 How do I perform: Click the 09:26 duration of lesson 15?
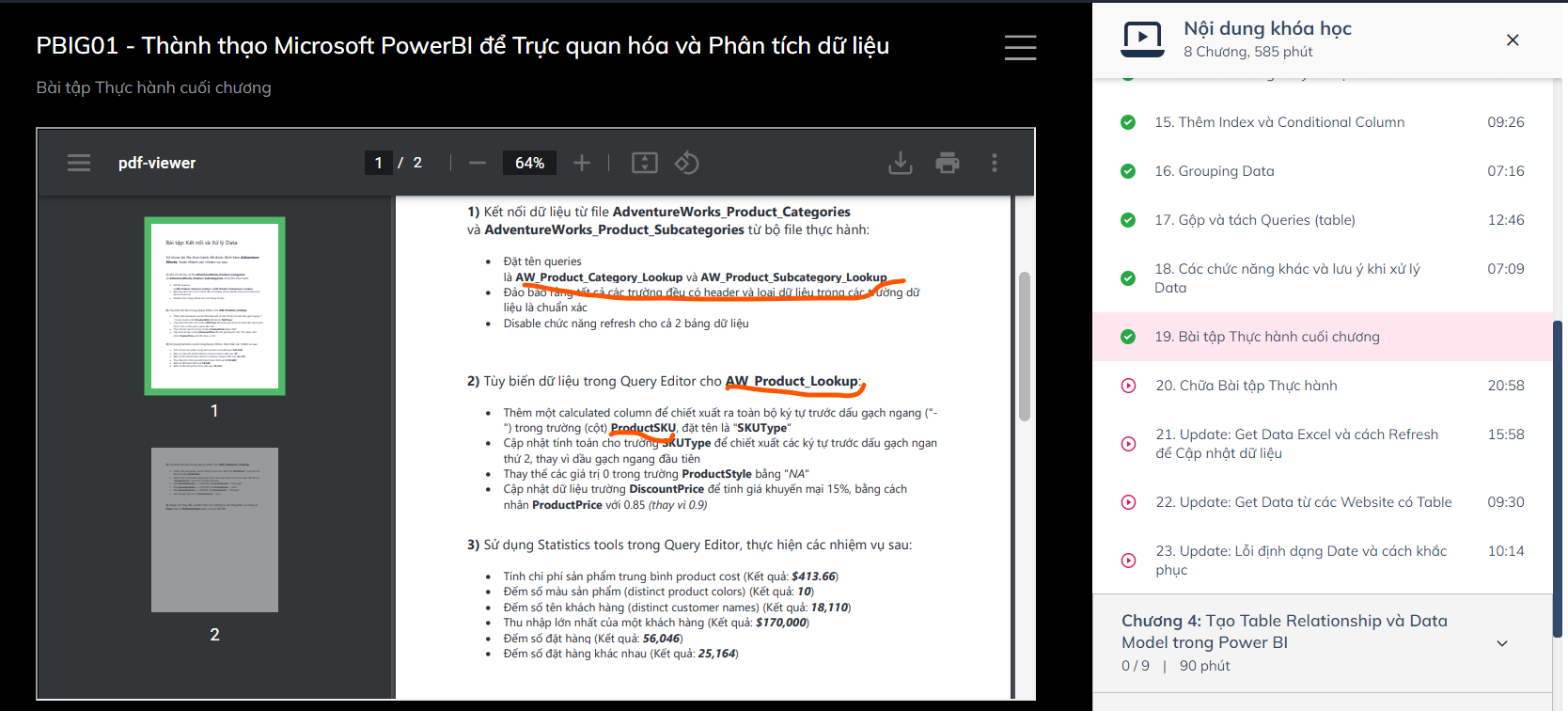1506,122
